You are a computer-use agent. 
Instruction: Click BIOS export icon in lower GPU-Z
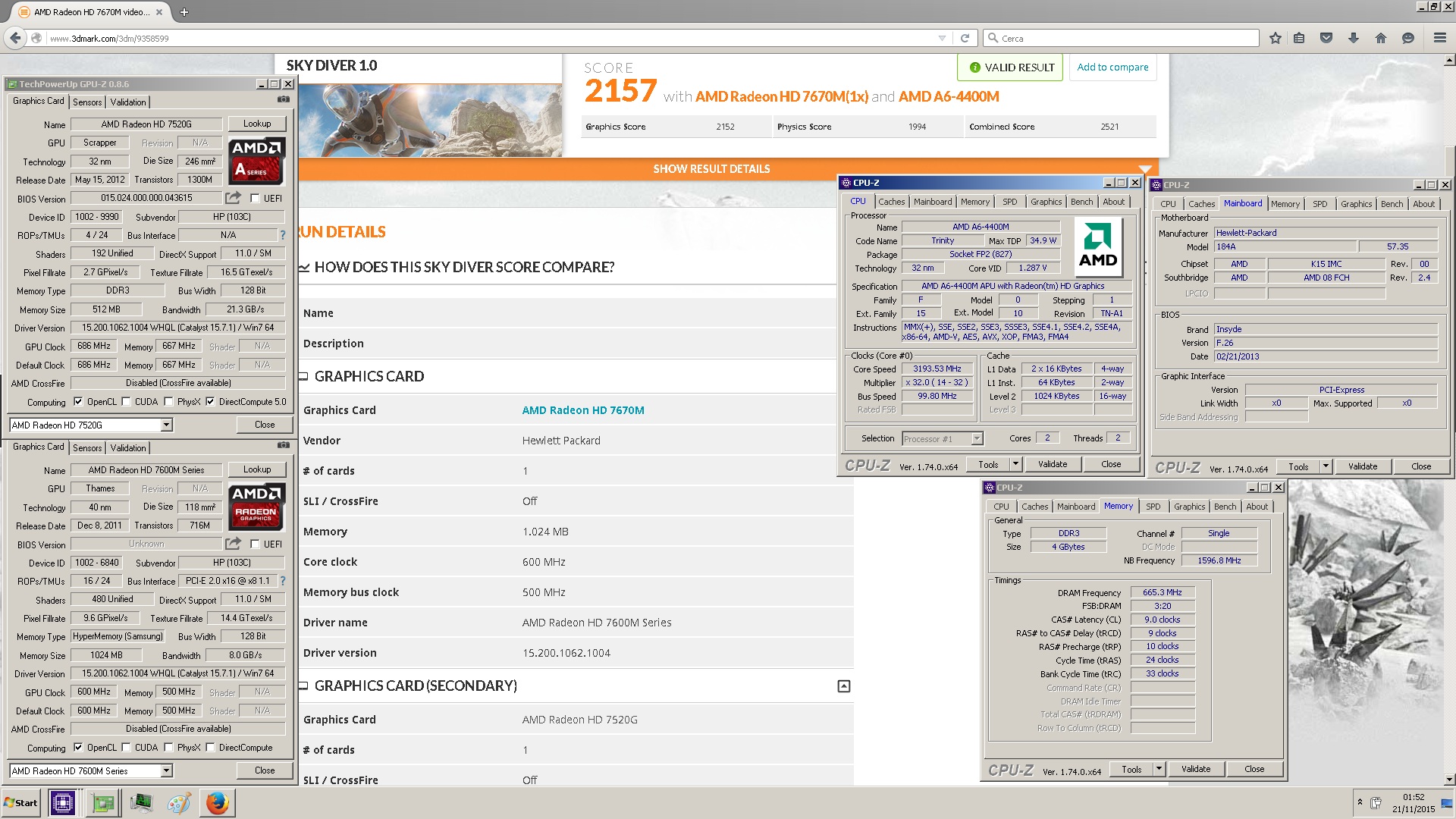pos(233,544)
